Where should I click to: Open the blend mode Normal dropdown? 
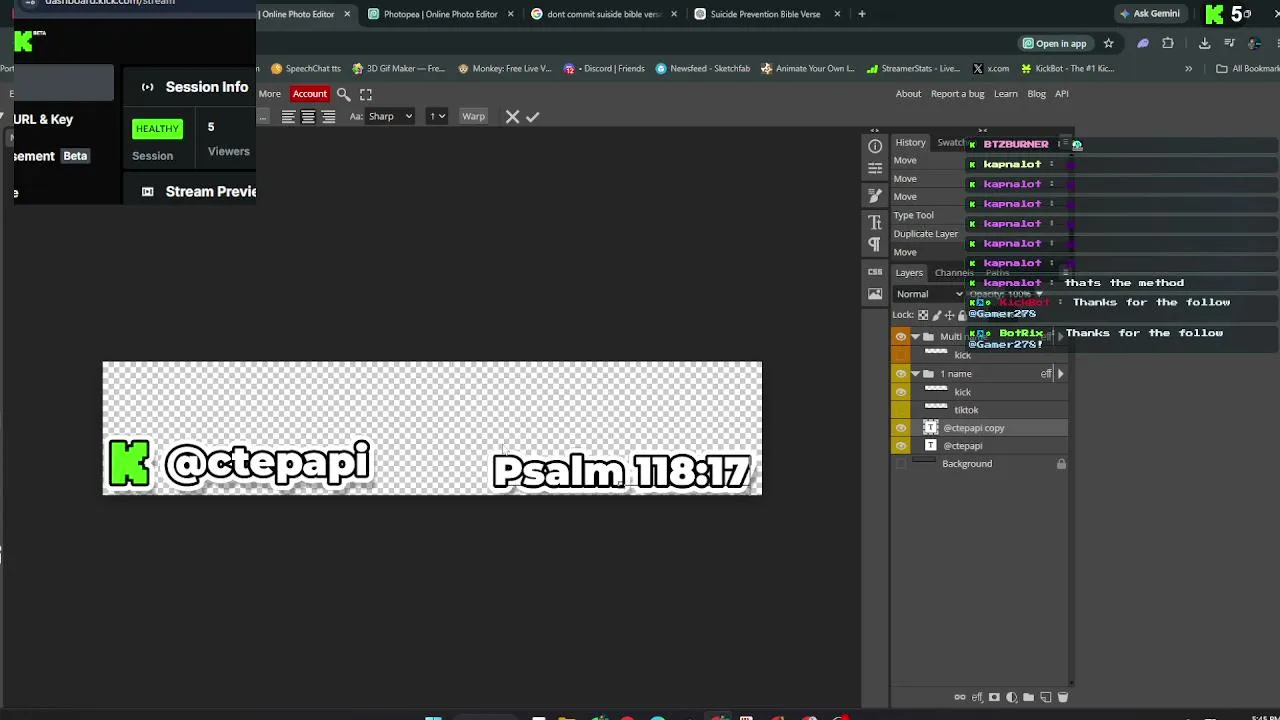pyautogui.click(x=929, y=294)
